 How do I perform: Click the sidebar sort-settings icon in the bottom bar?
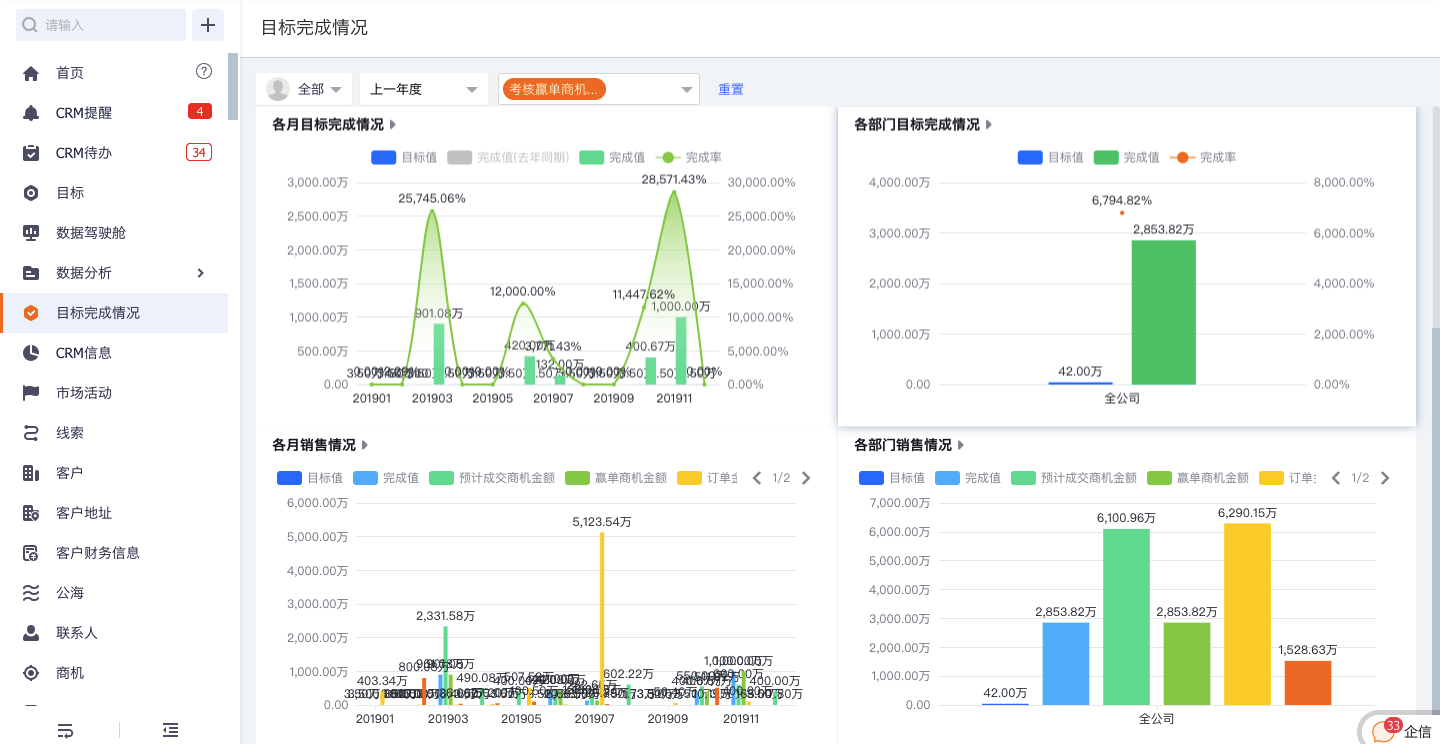[66, 731]
